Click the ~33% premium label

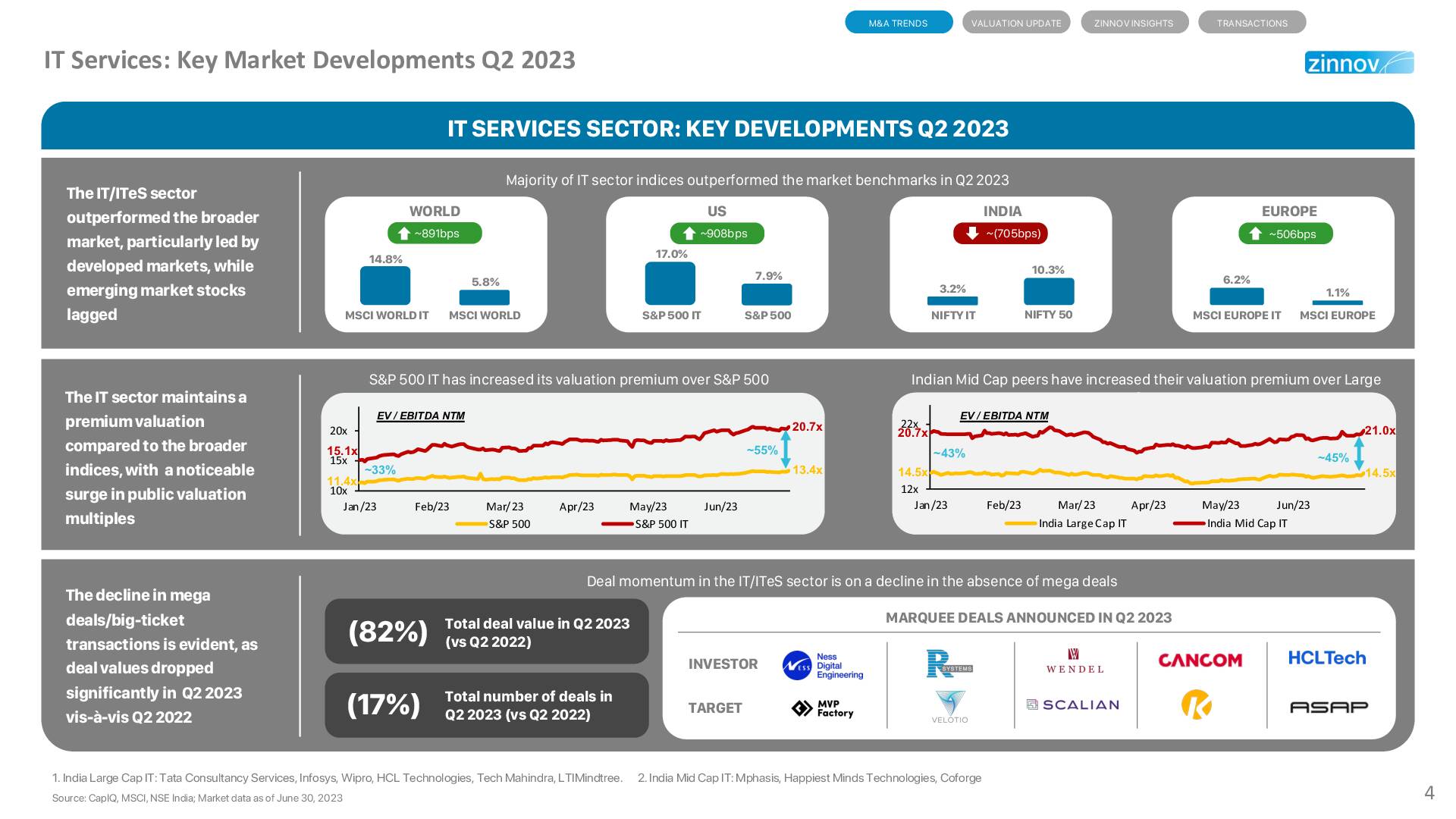pyautogui.click(x=380, y=470)
